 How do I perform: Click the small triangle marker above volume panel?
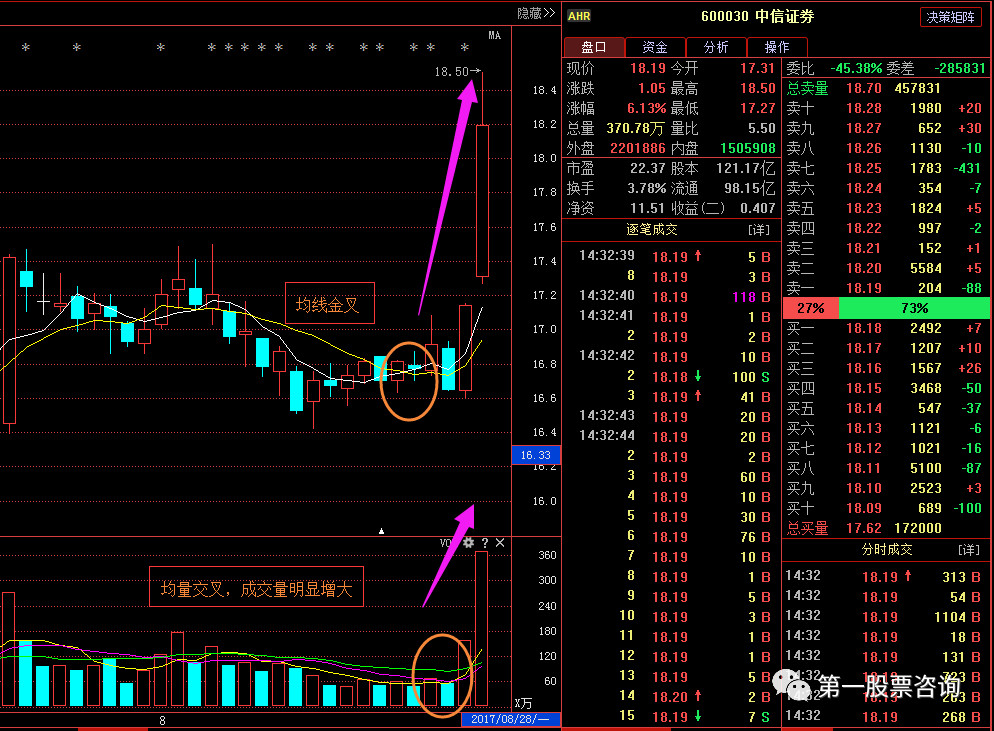[381, 531]
